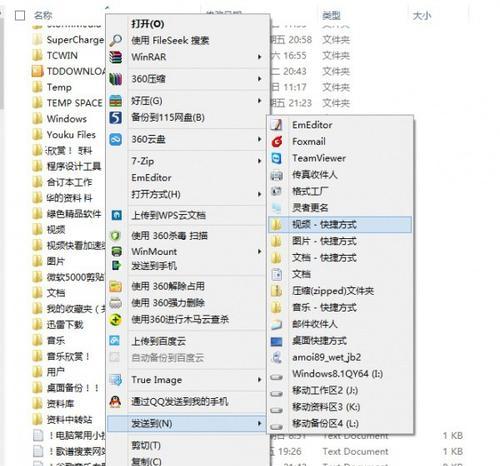
Task: Send to amoi89_wet_jb2
Action: point(340,357)
